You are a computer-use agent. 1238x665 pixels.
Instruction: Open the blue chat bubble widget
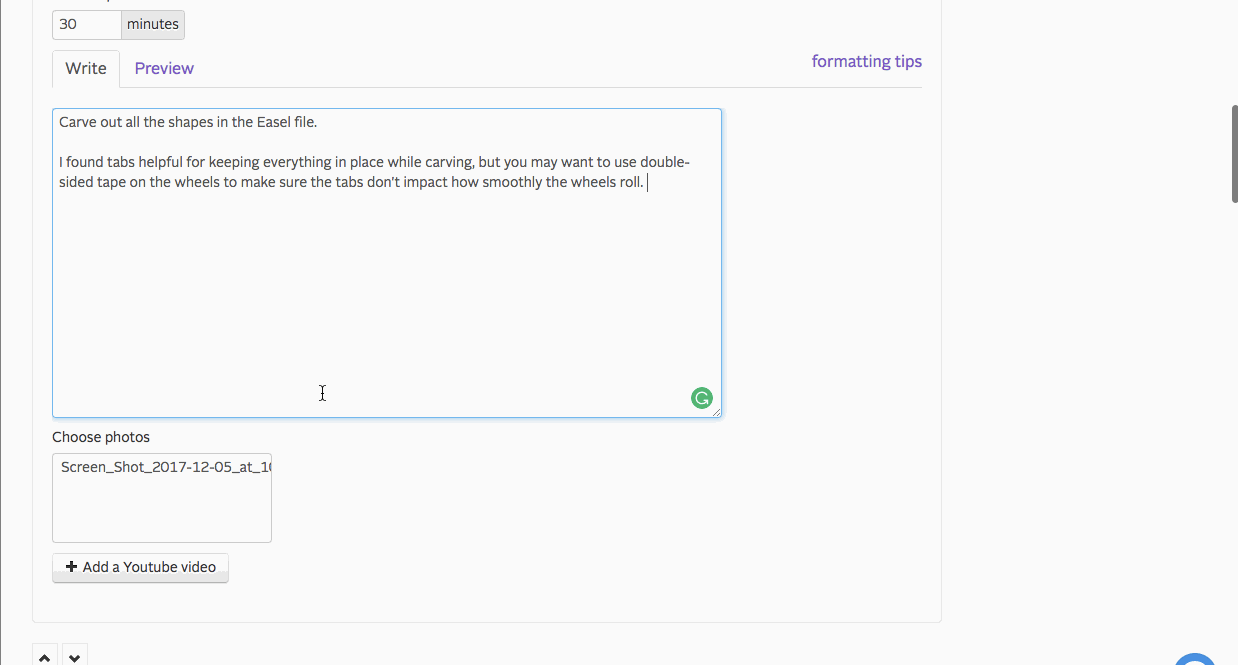tap(1194, 659)
